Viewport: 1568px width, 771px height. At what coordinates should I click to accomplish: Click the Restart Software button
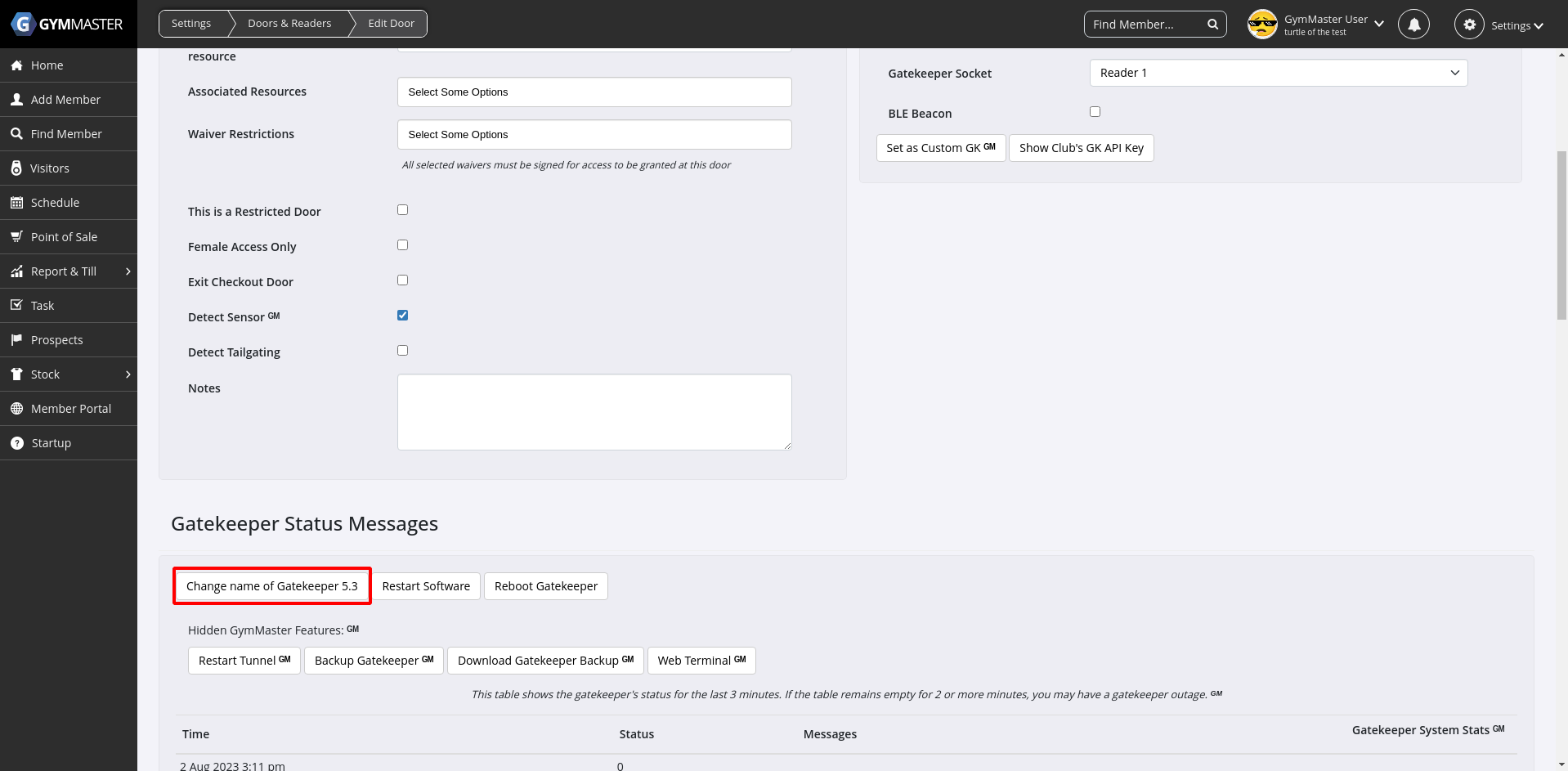426,586
